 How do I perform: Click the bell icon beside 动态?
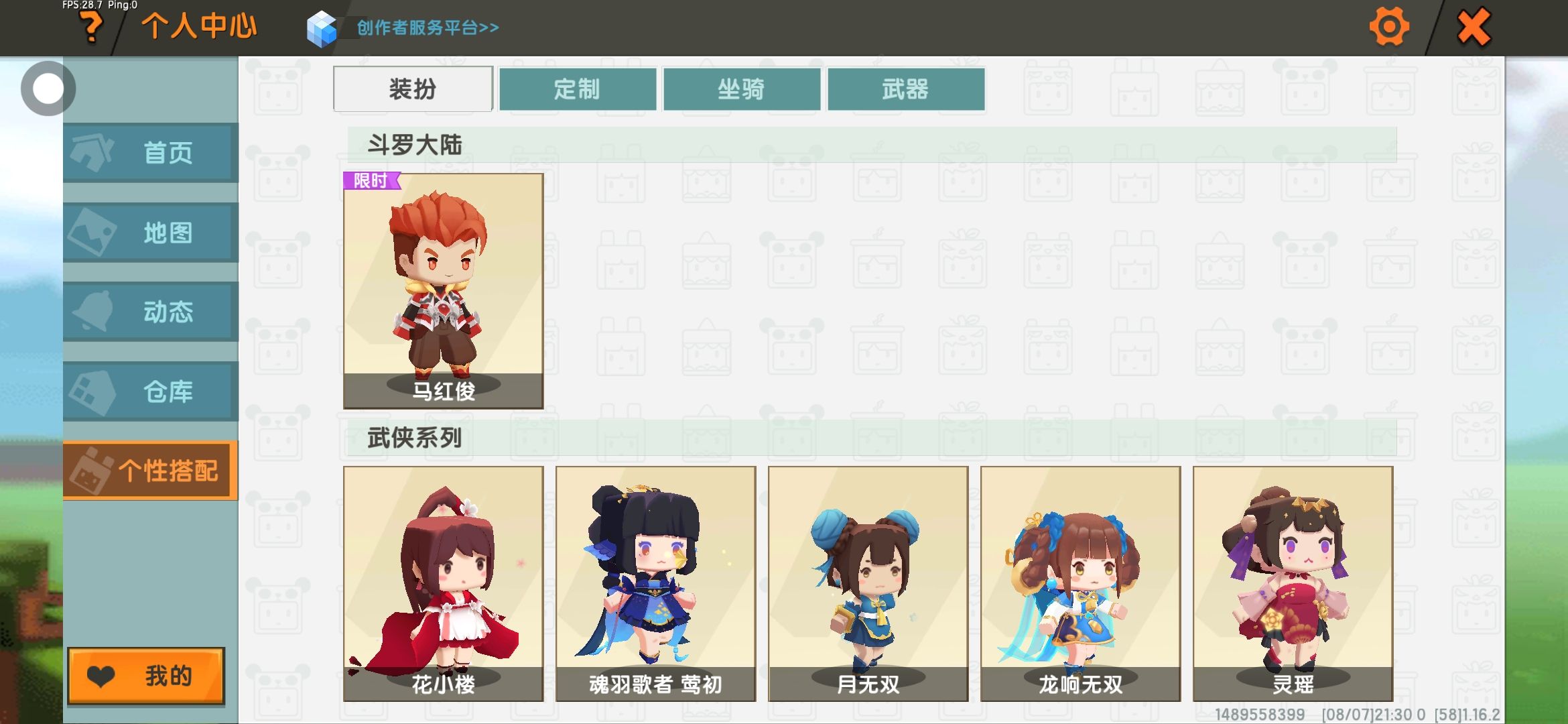coord(92,311)
